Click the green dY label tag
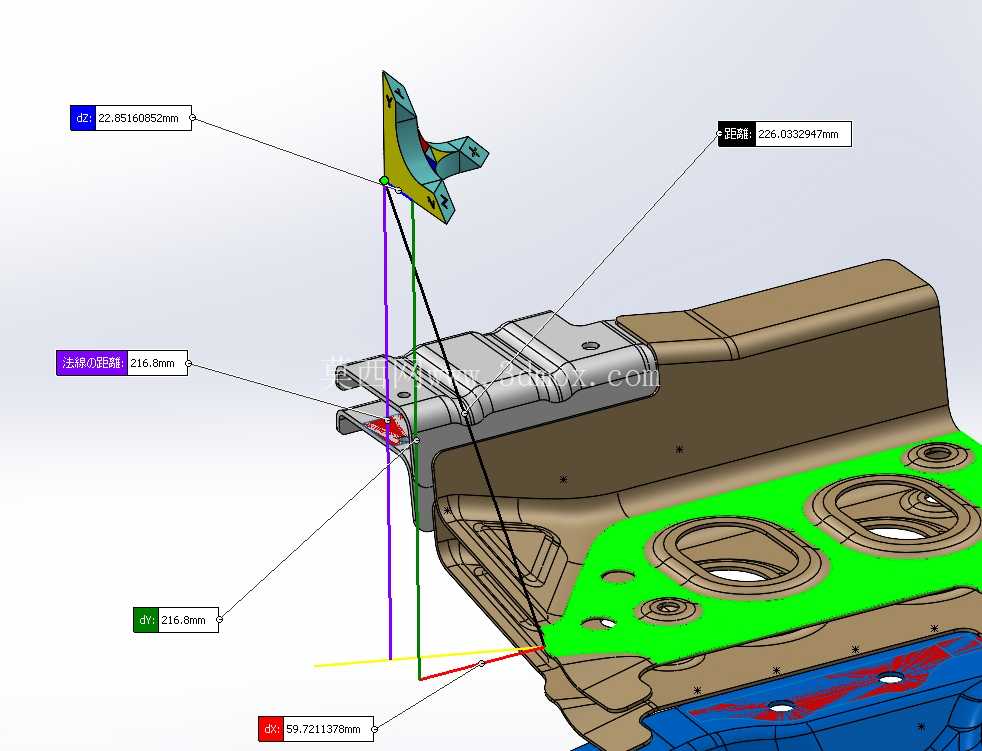This screenshot has width=982, height=751. click(146, 620)
